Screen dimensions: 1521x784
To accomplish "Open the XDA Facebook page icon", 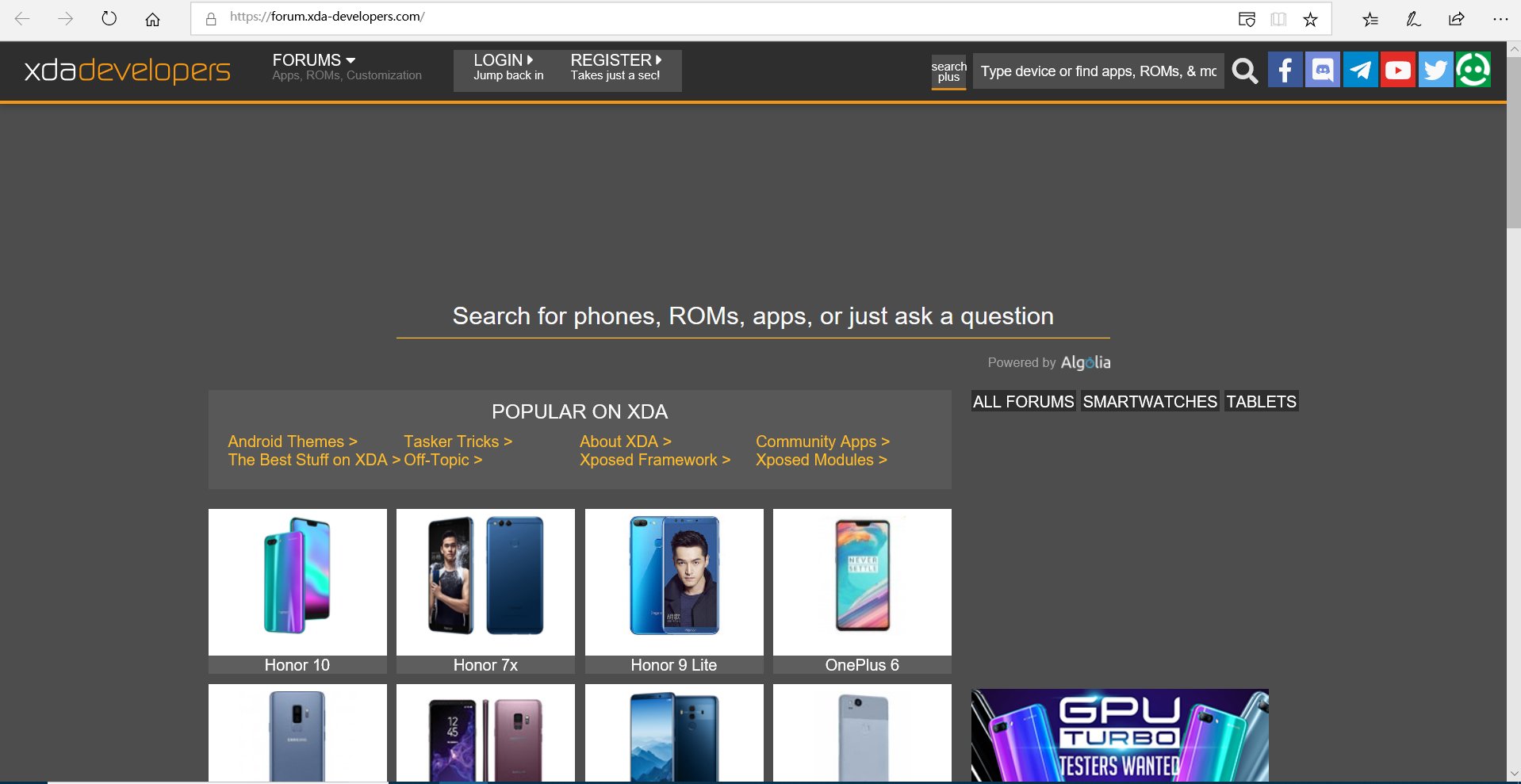I will pos(1285,71).
